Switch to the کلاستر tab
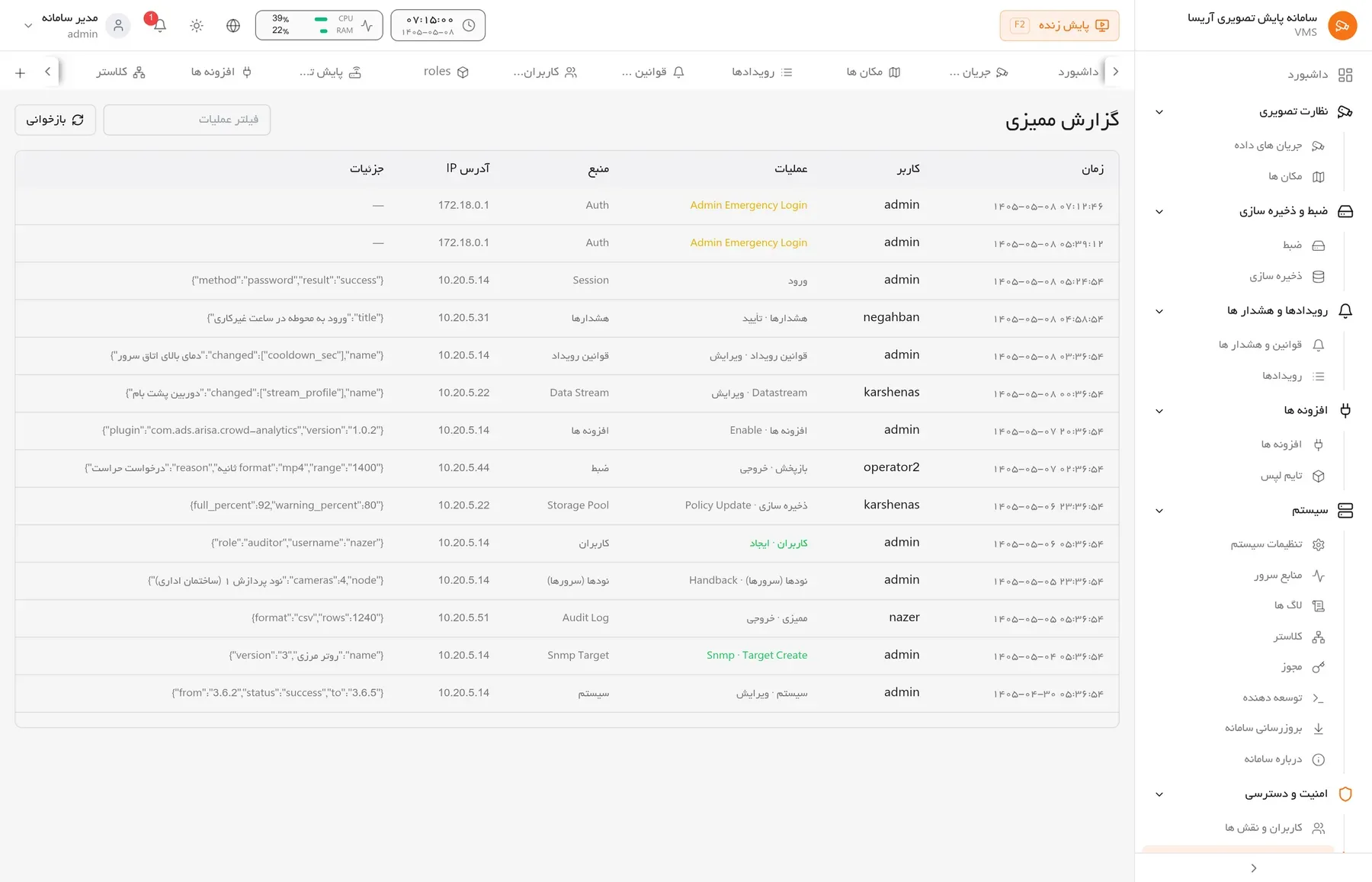Image resolution: width=1372 pixels, height=882 pixels. [x=120, y=72]
